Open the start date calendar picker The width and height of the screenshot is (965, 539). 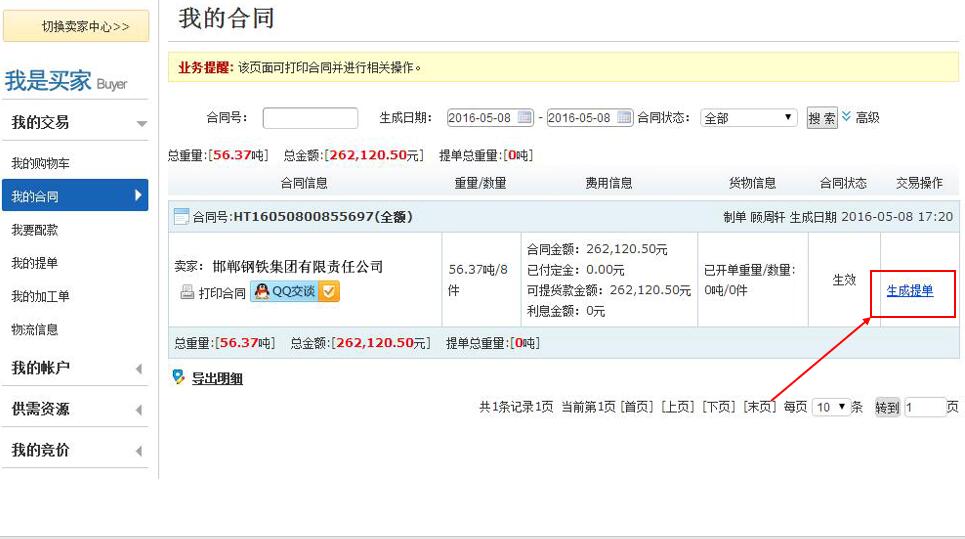525,117
